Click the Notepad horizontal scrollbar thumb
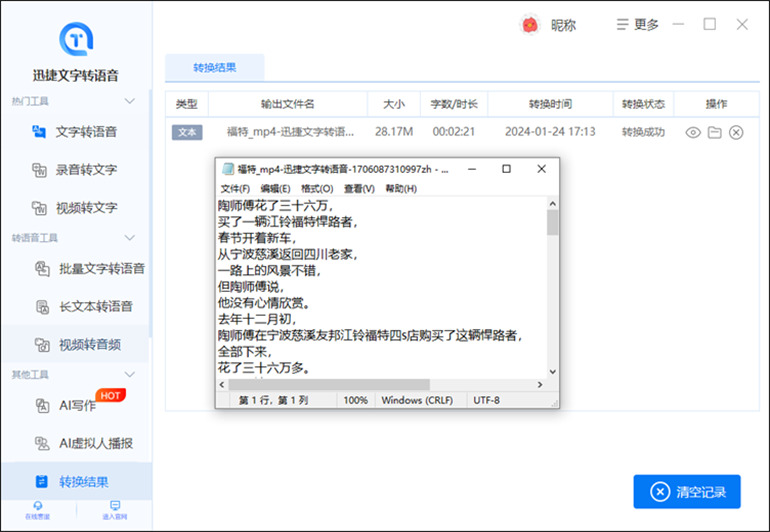The width and height of the screenshot is (770, 532). tap(329, 385)
